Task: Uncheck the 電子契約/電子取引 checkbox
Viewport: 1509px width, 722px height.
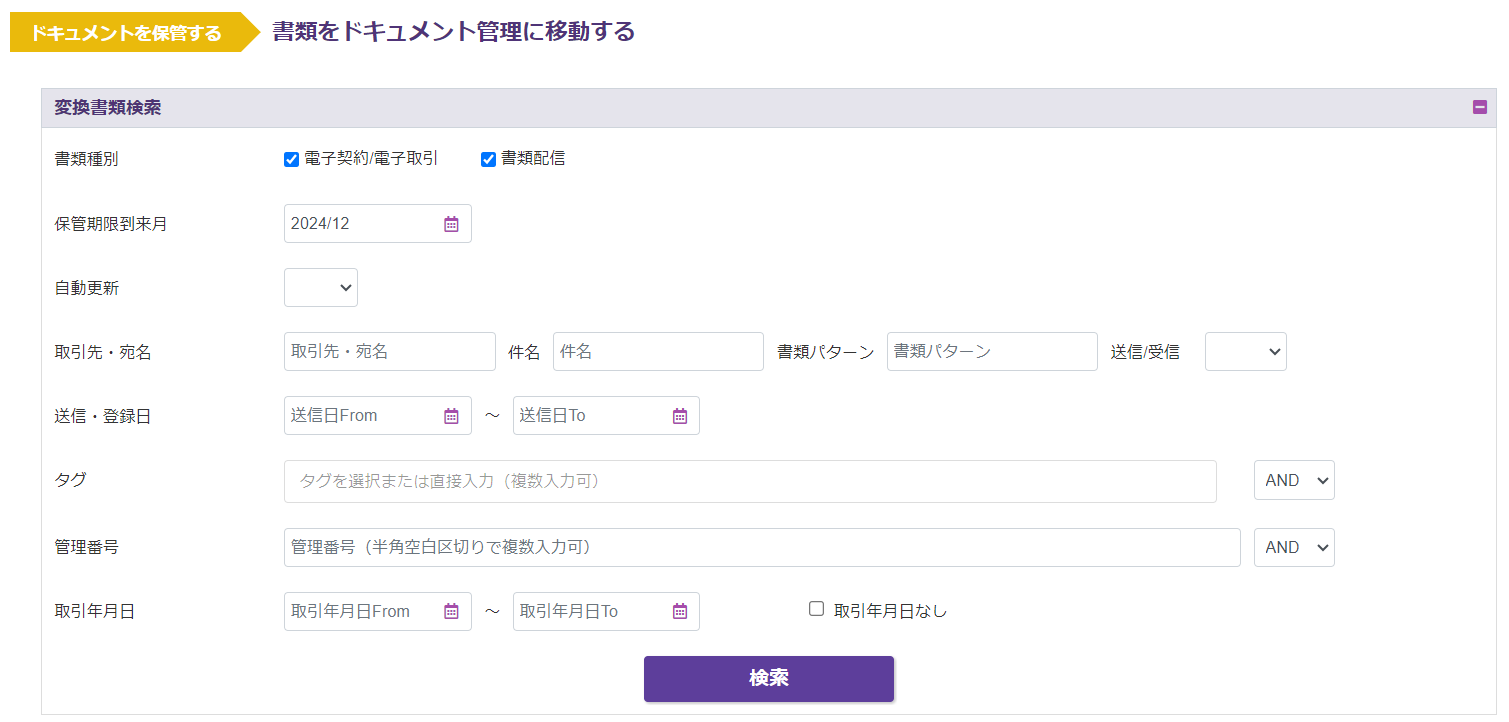Action: pyautogui.click(x=292, y=159)
